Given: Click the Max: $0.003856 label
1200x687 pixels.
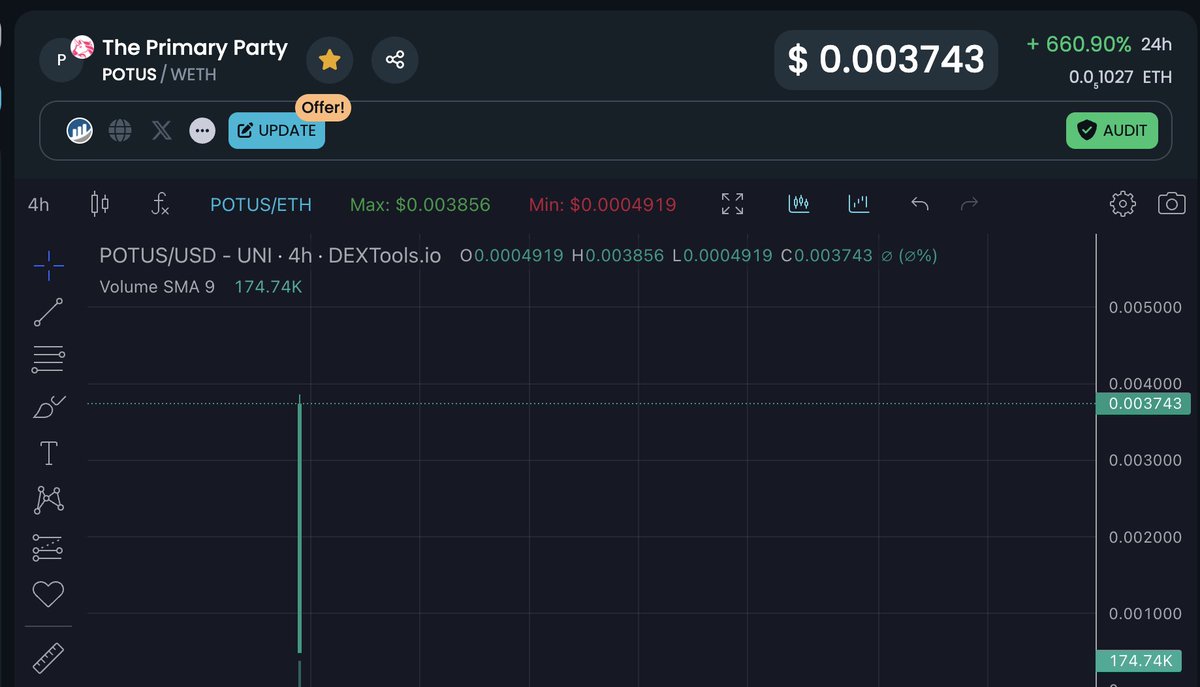Looking at the screenshot, I should pyautogui.click(x=420, y=205).
